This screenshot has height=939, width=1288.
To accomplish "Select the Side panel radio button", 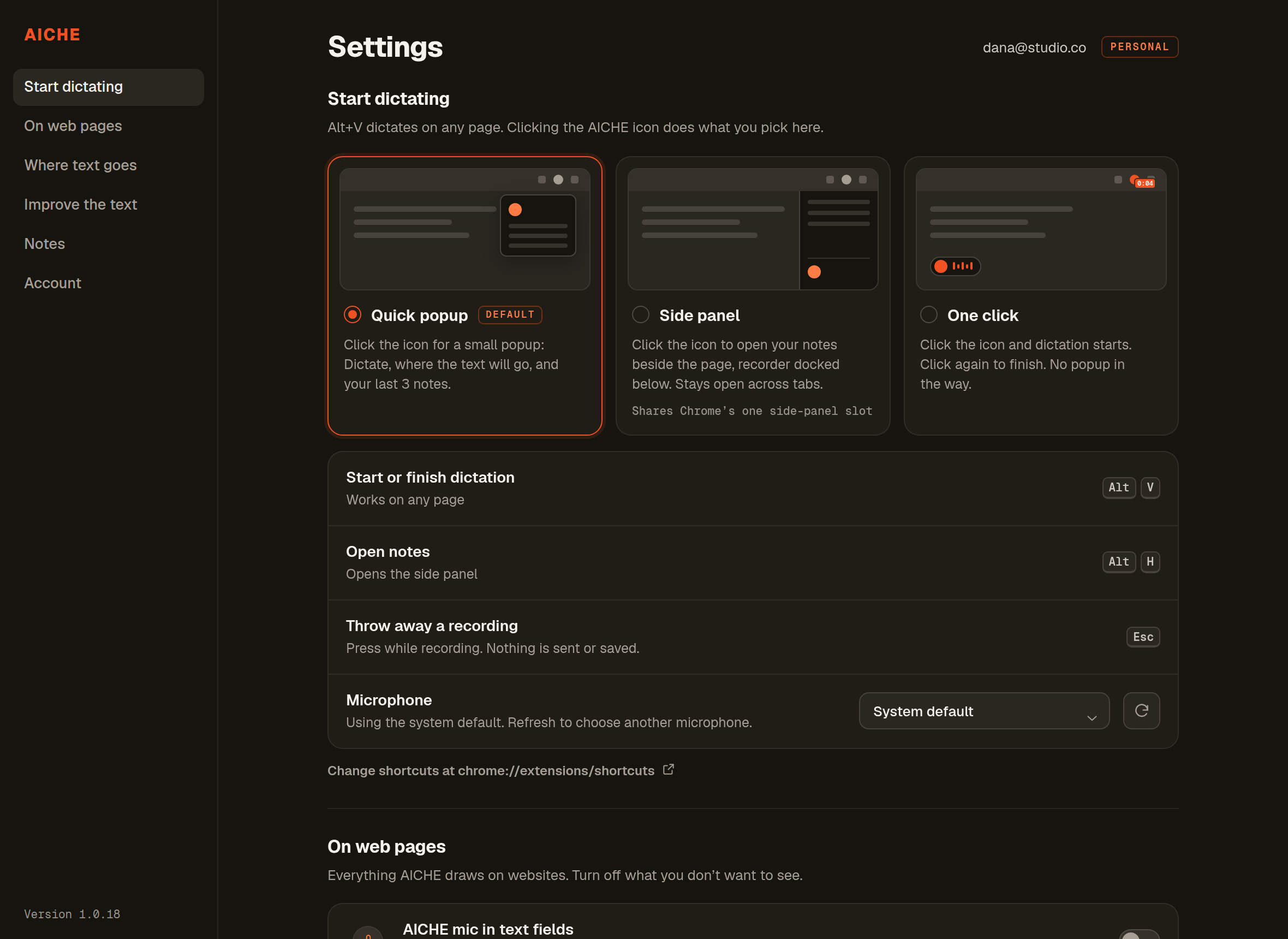I will (x=640, y=314).
